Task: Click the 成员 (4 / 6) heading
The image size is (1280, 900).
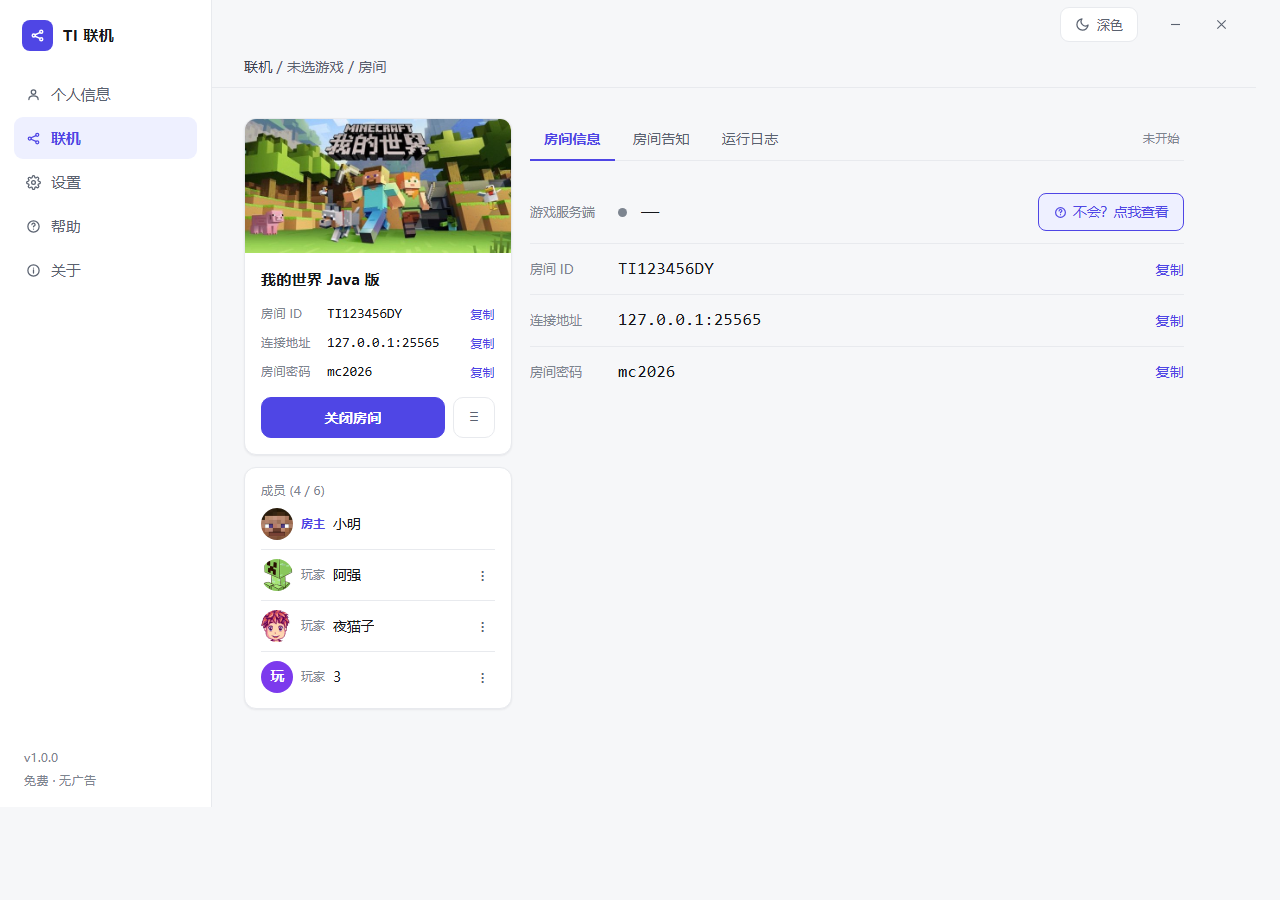Action: 293,491
